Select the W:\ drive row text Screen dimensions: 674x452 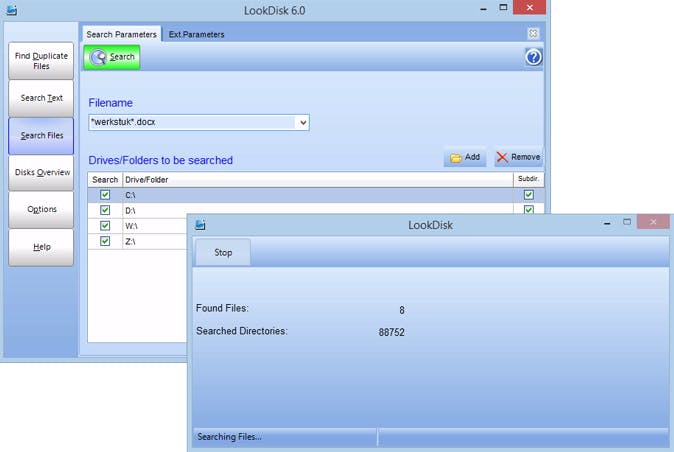click(132, 226)
